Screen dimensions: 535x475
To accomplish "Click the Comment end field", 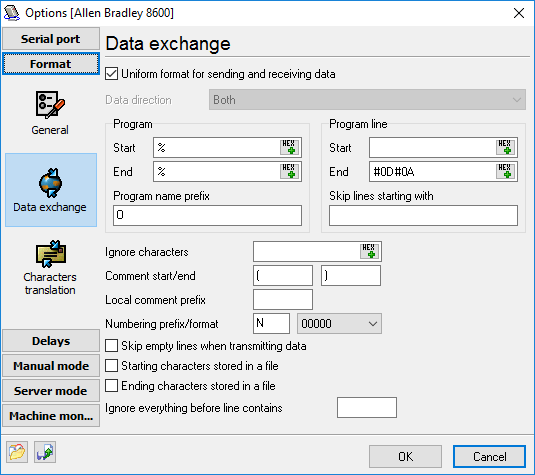I will pyautogui.click(x=351, y=275).
